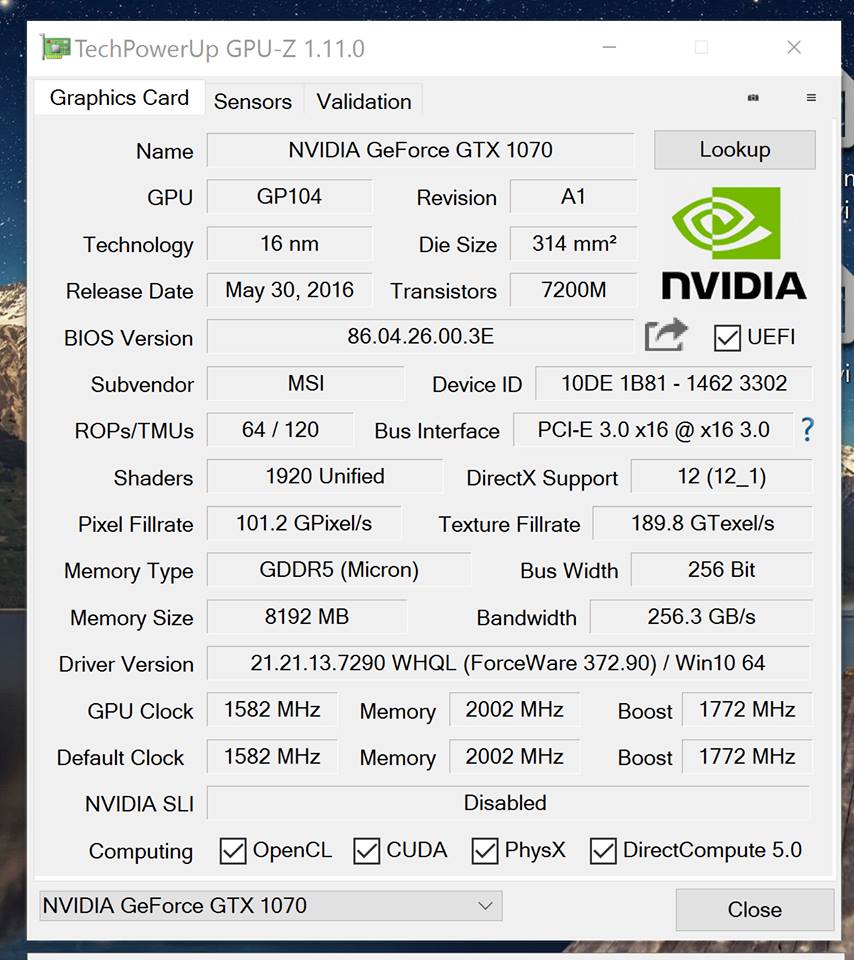This screenshot has width=854, height=960.
Task: Click the Pixel Fillrate 101.2 GPixel/s
Action: point(304,523)
